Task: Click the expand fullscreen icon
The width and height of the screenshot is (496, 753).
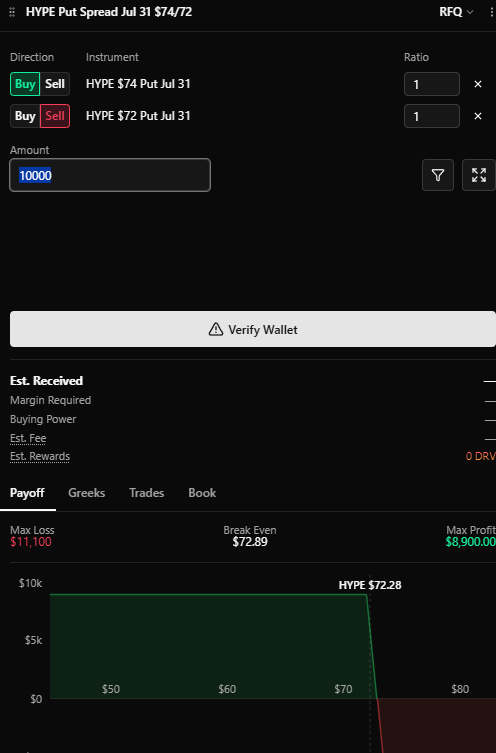Action: click(479, 175)
